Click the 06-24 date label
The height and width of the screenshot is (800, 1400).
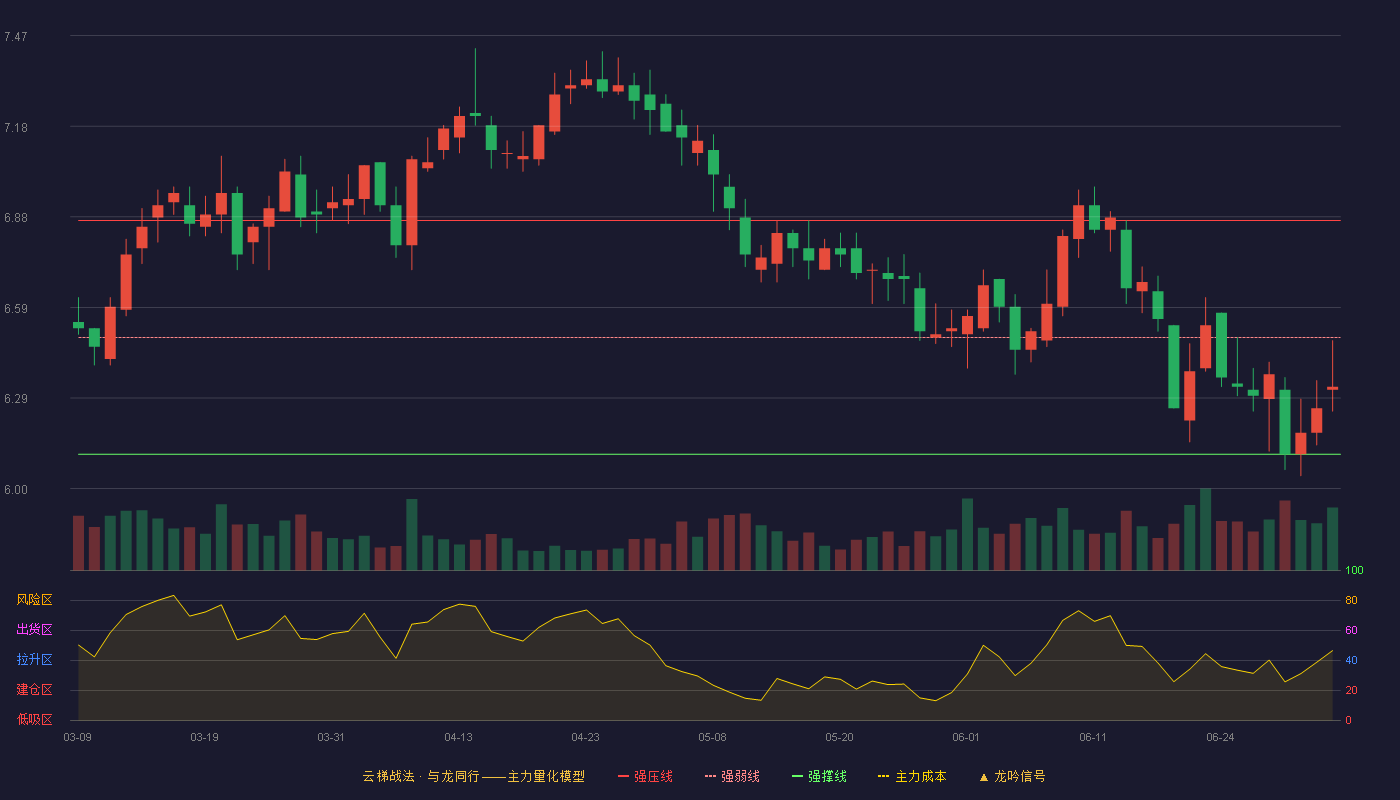(1221, 737)
